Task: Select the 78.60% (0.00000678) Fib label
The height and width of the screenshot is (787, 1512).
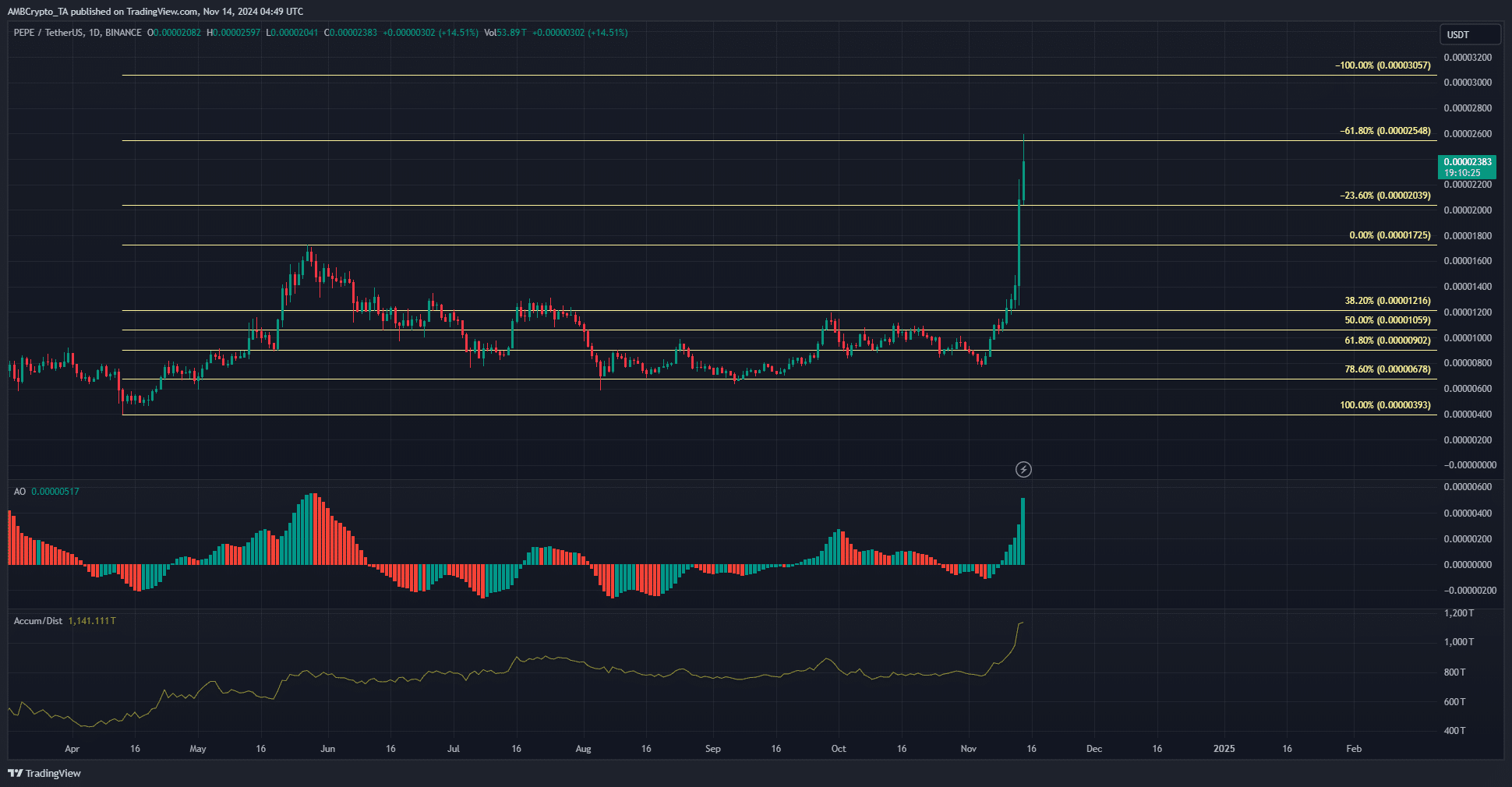Action: pos(1387,369)
